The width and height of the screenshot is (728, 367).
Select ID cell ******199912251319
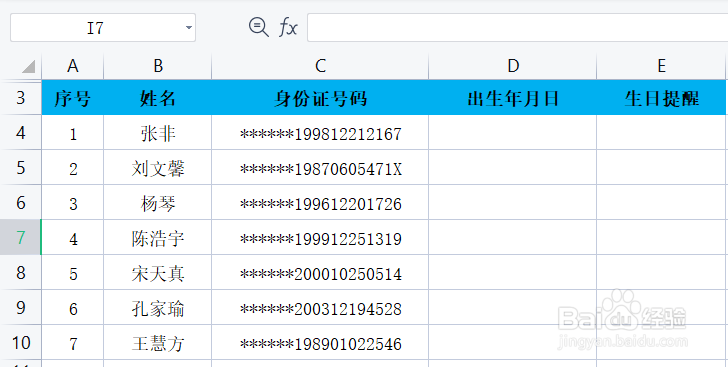click(320, 237)
